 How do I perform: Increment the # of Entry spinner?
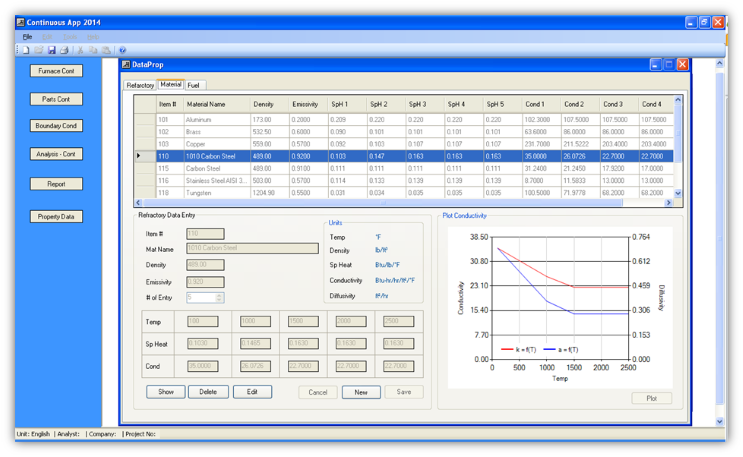[219, 295]
